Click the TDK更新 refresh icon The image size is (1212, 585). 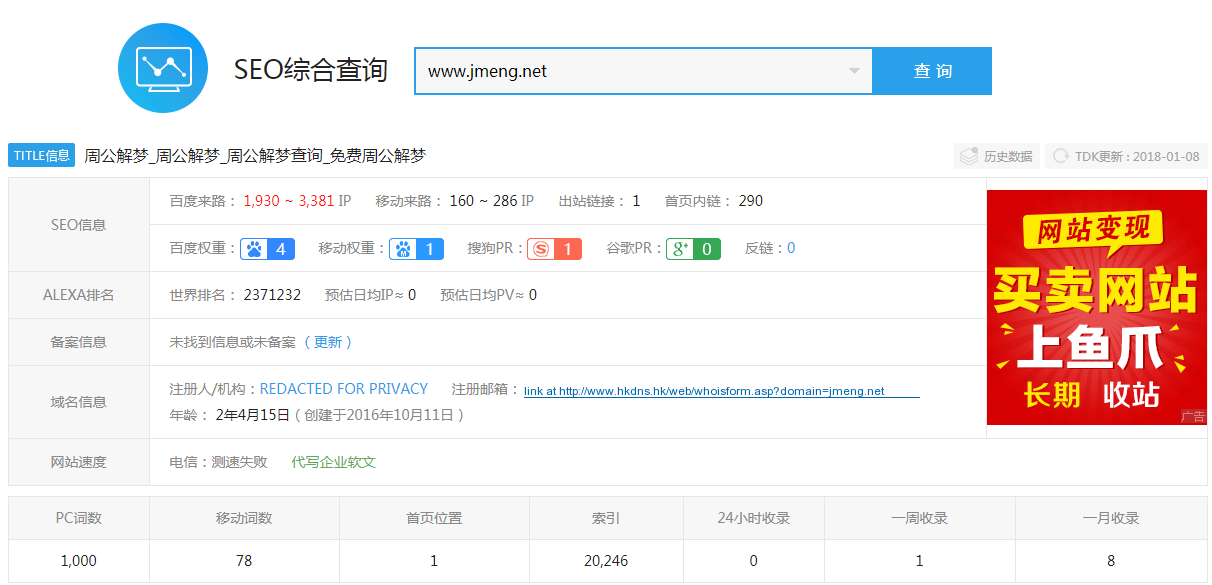(1061, 156)
